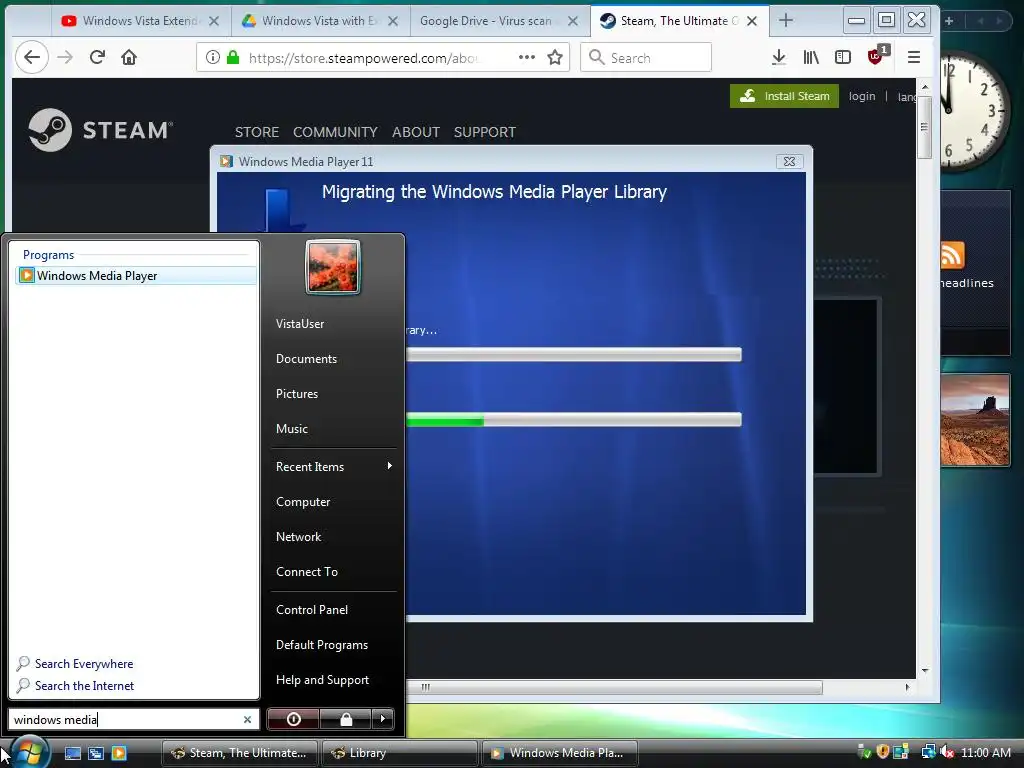Reload the Steam page
The width and height of the screenshot is (1024, 768).
[x=97, y=57]
